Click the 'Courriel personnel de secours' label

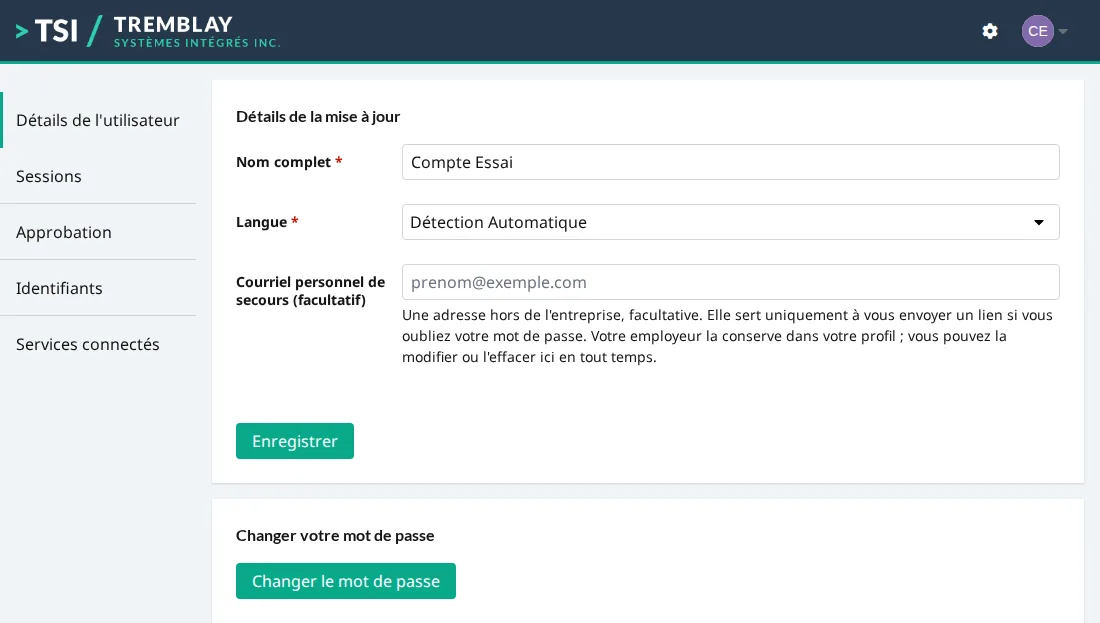pyautogui.click(x=310, y=291)
